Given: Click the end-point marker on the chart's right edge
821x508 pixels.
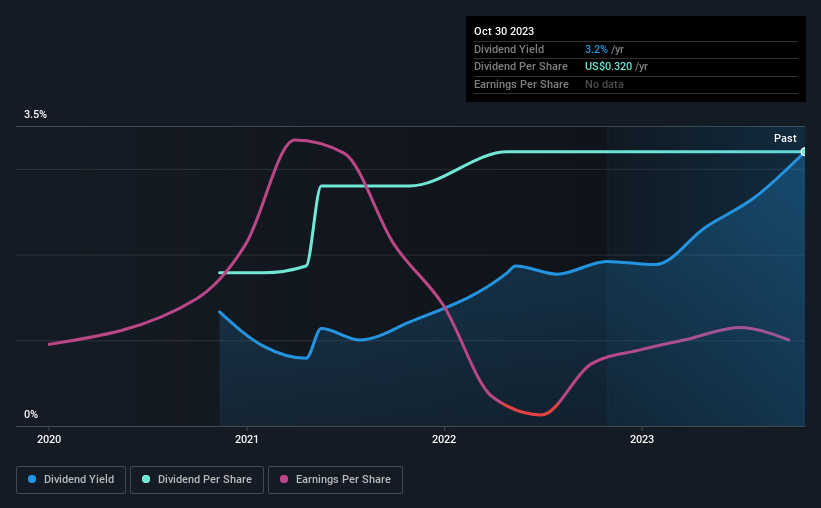Looking at the screenshot, I should point(804,152).
